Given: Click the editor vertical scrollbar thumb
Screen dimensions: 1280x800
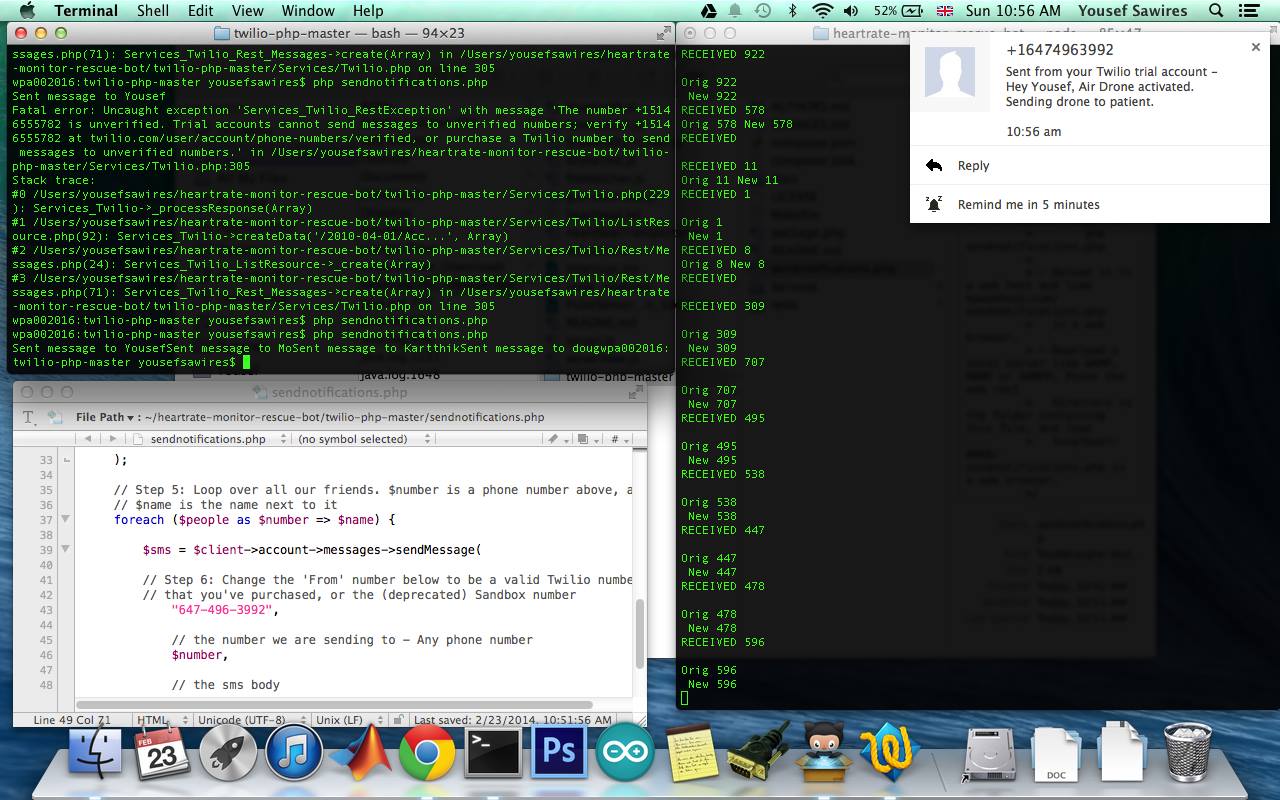Looking at the screenshot, I should point(640,633).
